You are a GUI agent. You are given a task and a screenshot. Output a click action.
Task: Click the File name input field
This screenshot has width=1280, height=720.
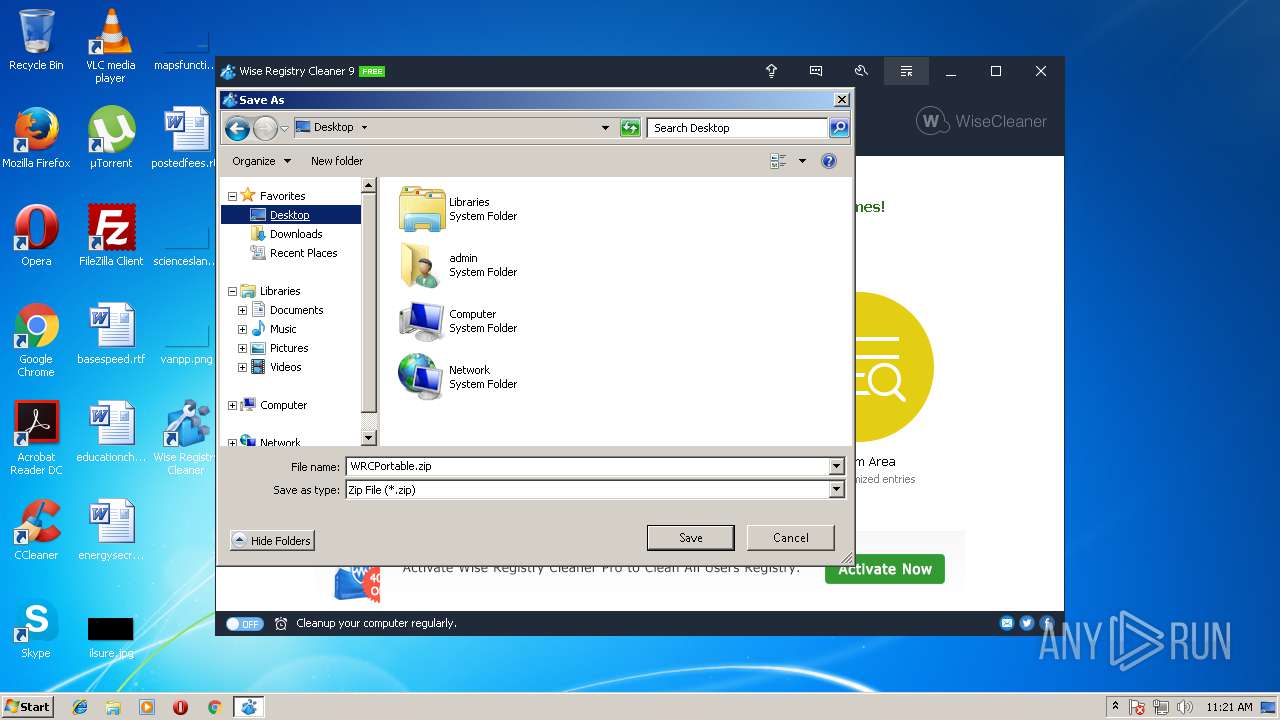point(587,466)
